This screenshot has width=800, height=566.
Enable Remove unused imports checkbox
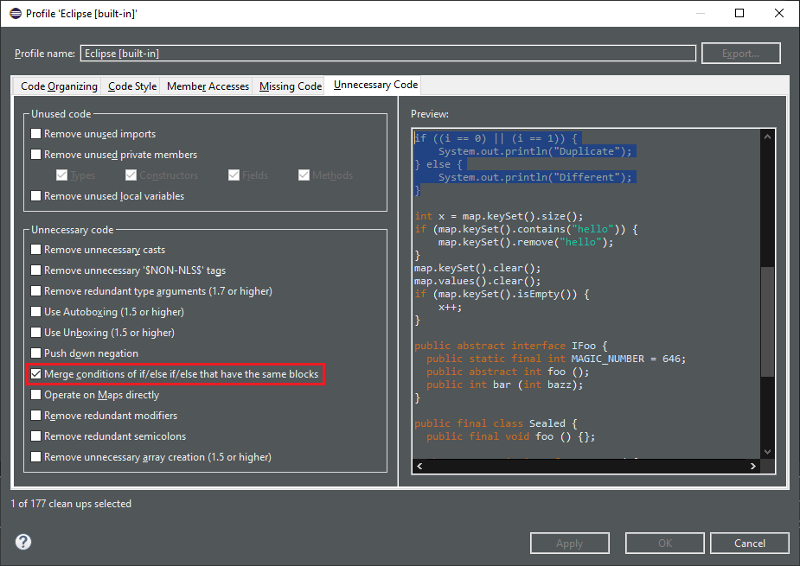click(36, 134)
